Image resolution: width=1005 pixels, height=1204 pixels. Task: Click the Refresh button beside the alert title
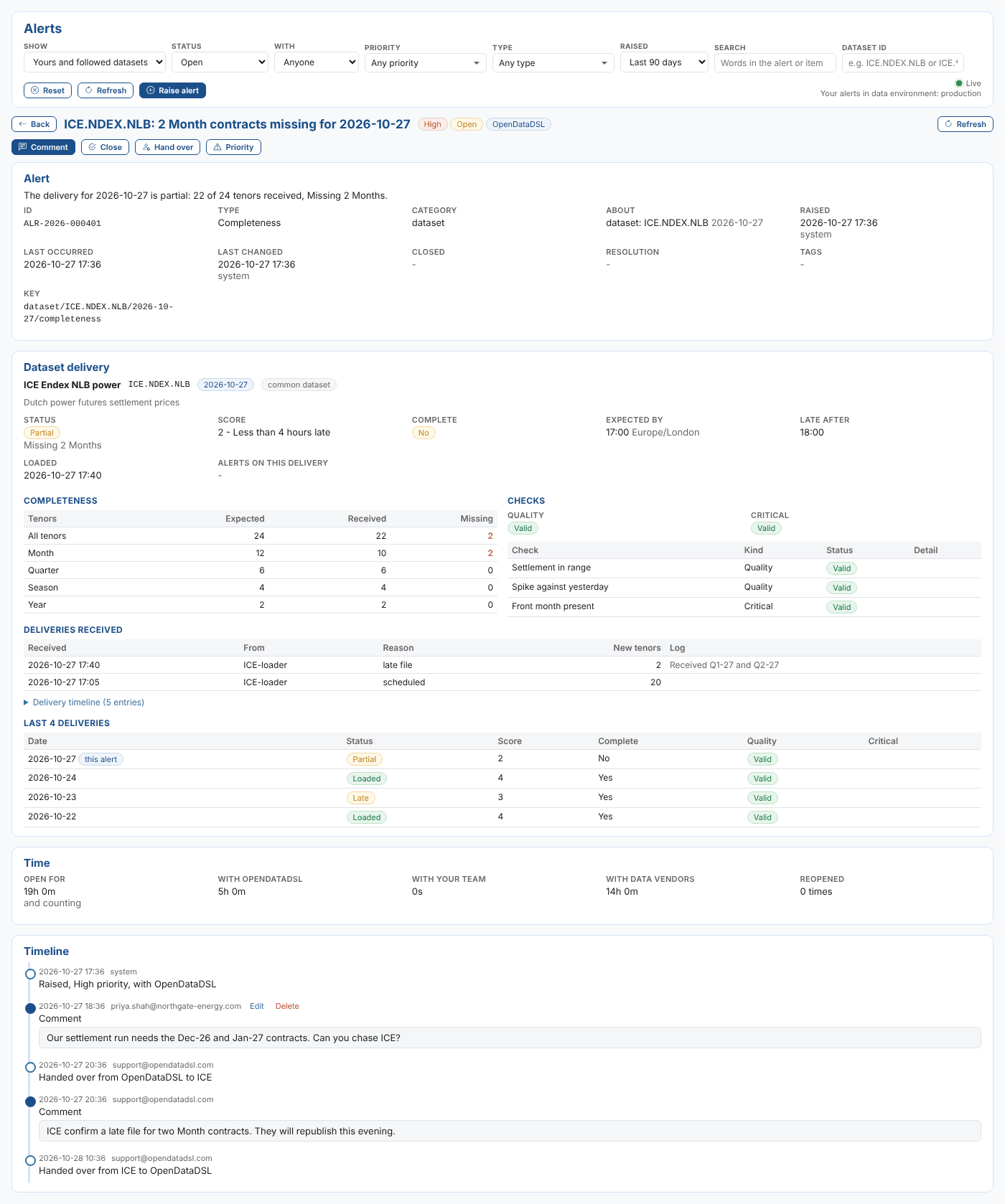[x=965, y=124]
